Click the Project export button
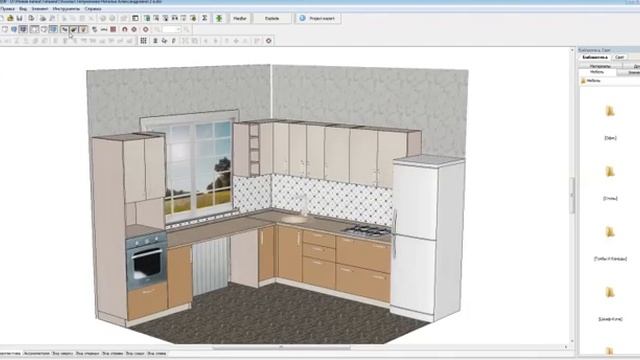Image resolution: width=640 pixels, height=360 pixels. click(x=318, y=18)
